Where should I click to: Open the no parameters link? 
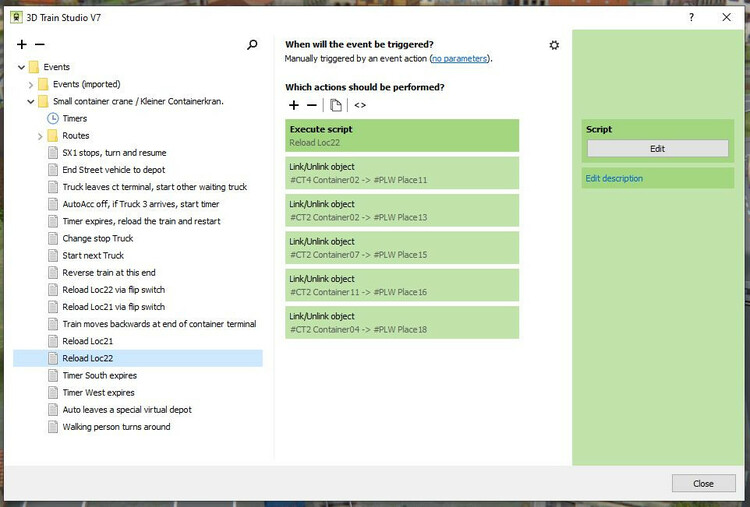point(459,59)
